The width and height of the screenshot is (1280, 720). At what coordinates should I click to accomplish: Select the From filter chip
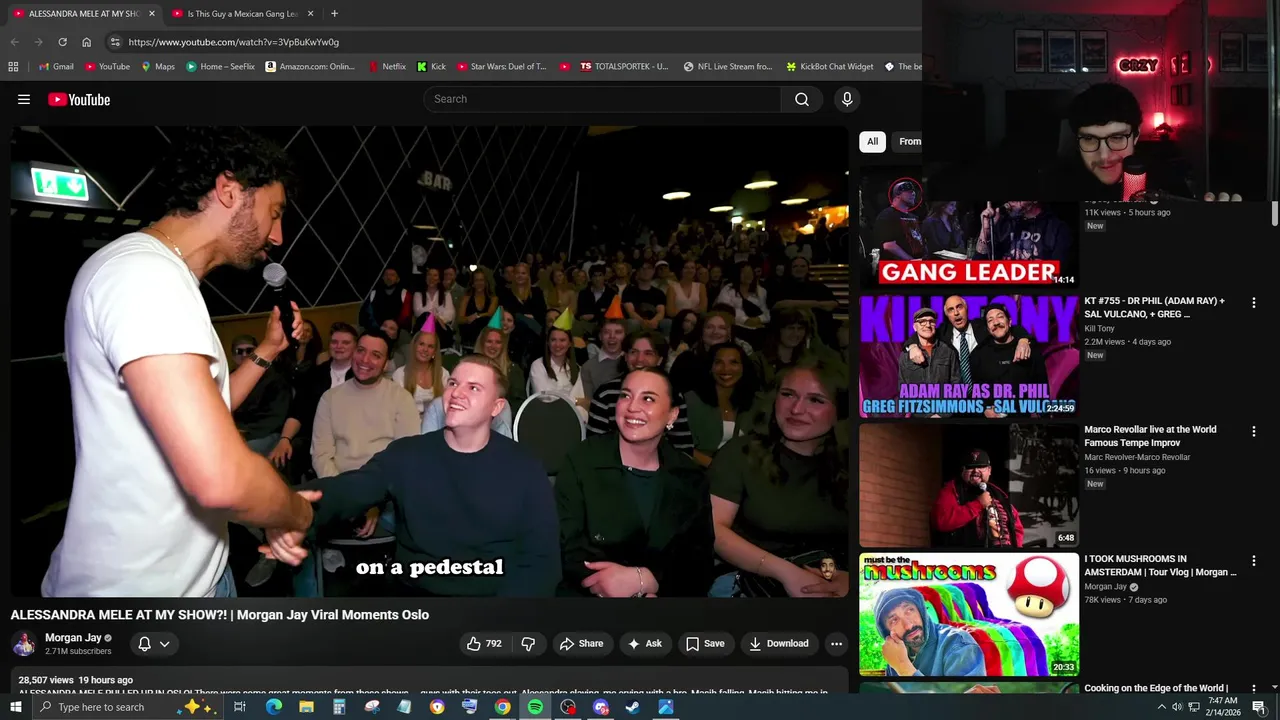click(x=908, y=141)
